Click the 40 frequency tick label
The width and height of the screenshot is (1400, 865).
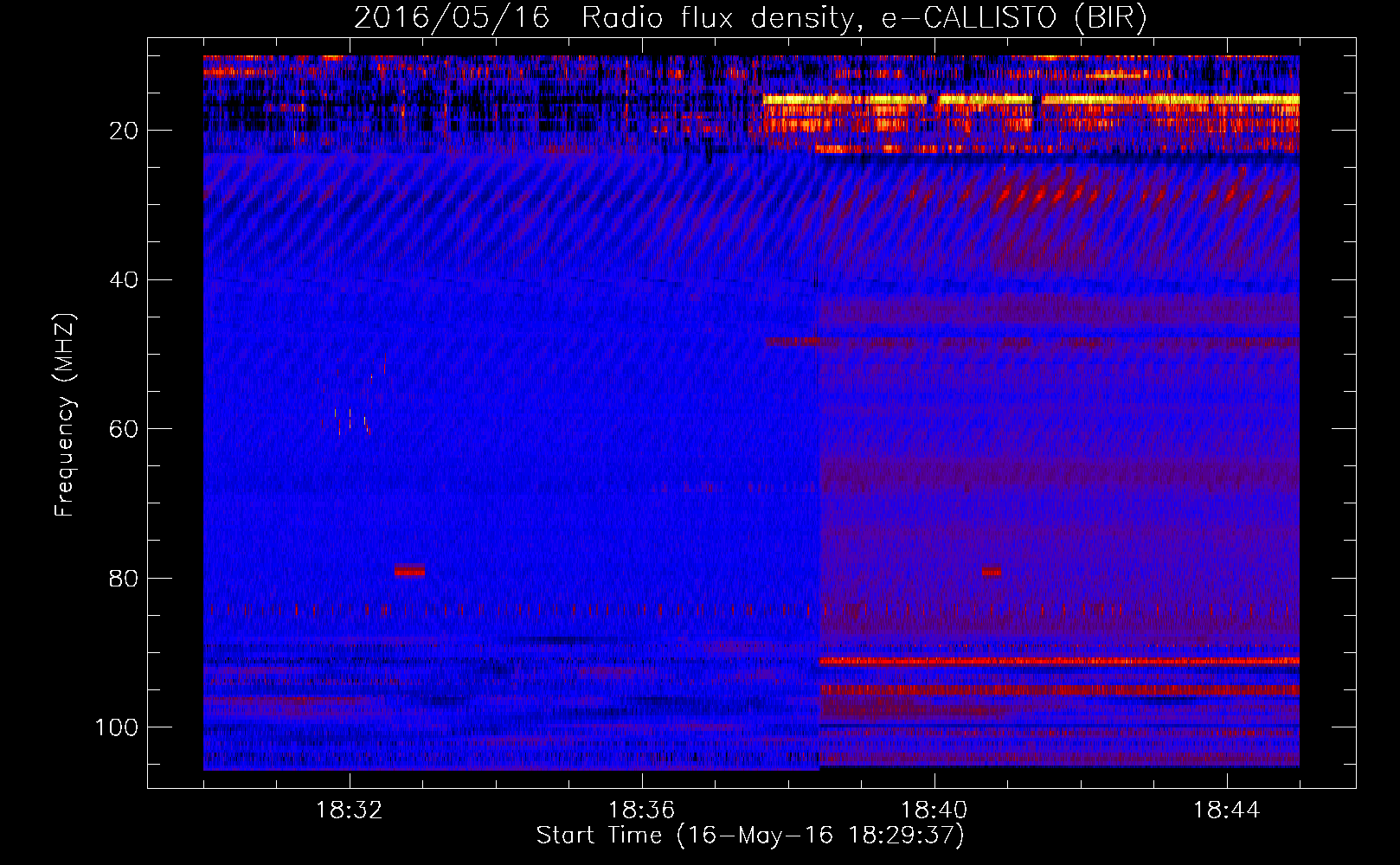pos(124,280)
